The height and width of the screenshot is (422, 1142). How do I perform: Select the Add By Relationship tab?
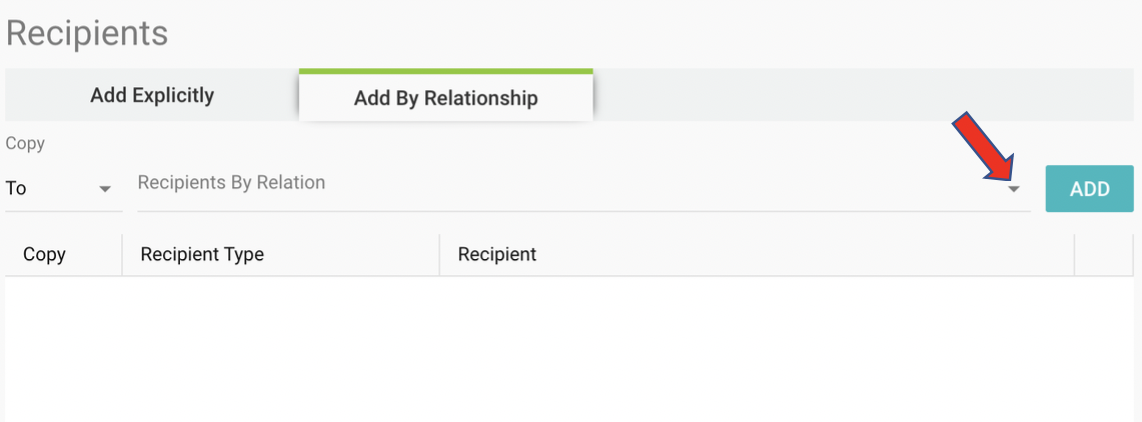point(446,98)
